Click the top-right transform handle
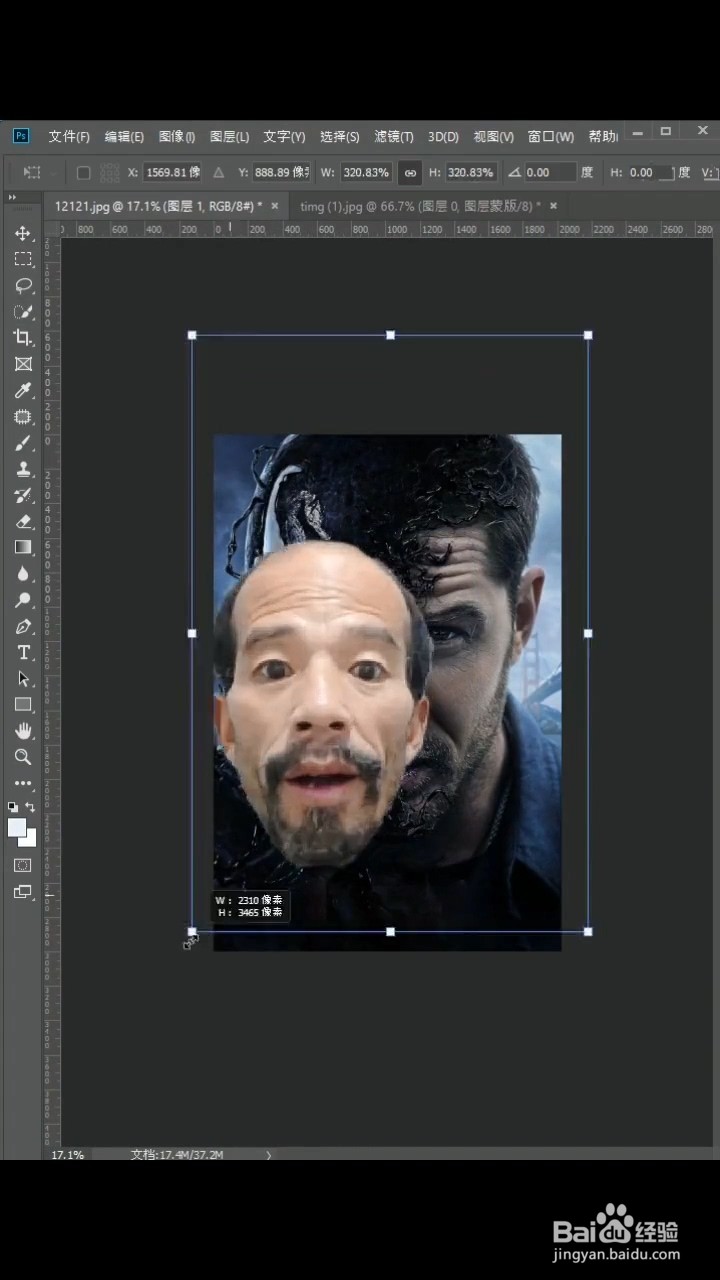The width and height of the screenshot is (720, 1280). click(x=588, y=335)
